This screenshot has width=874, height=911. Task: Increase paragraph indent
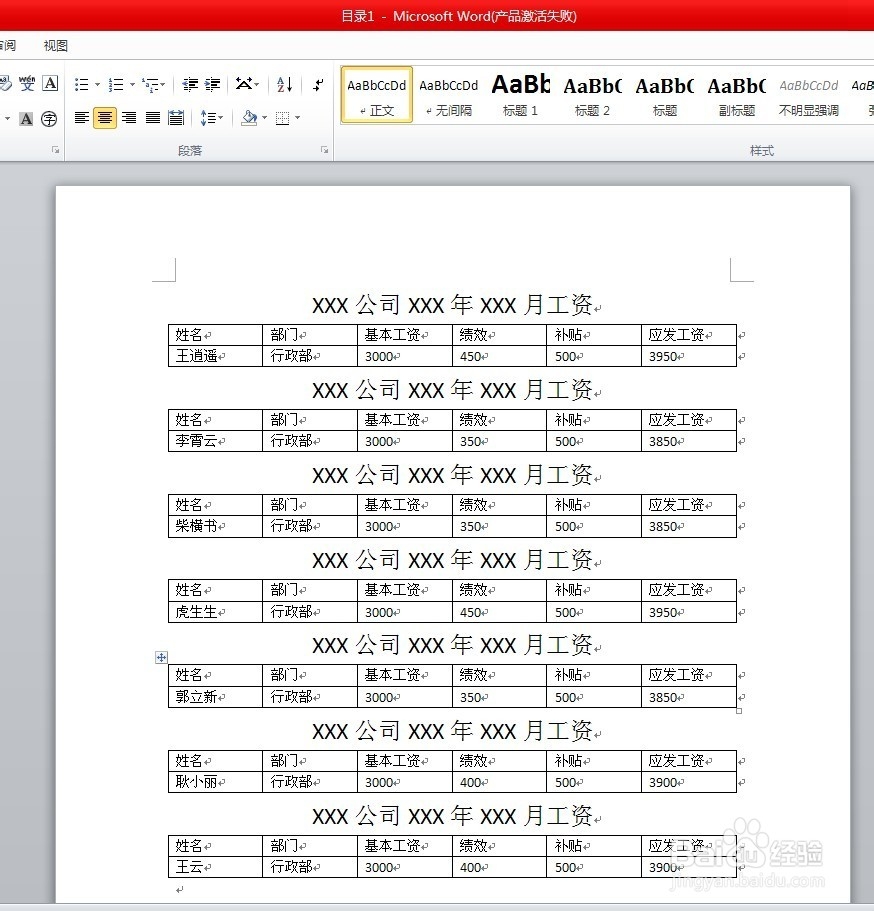tap(212, 85)
